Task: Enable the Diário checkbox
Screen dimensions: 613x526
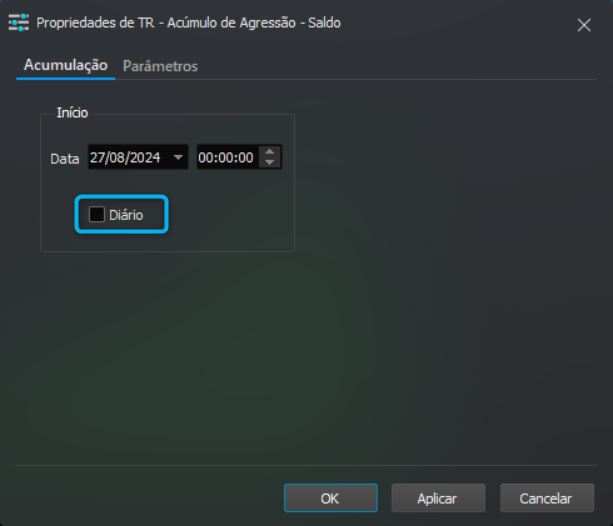Action: click(97, 214)
